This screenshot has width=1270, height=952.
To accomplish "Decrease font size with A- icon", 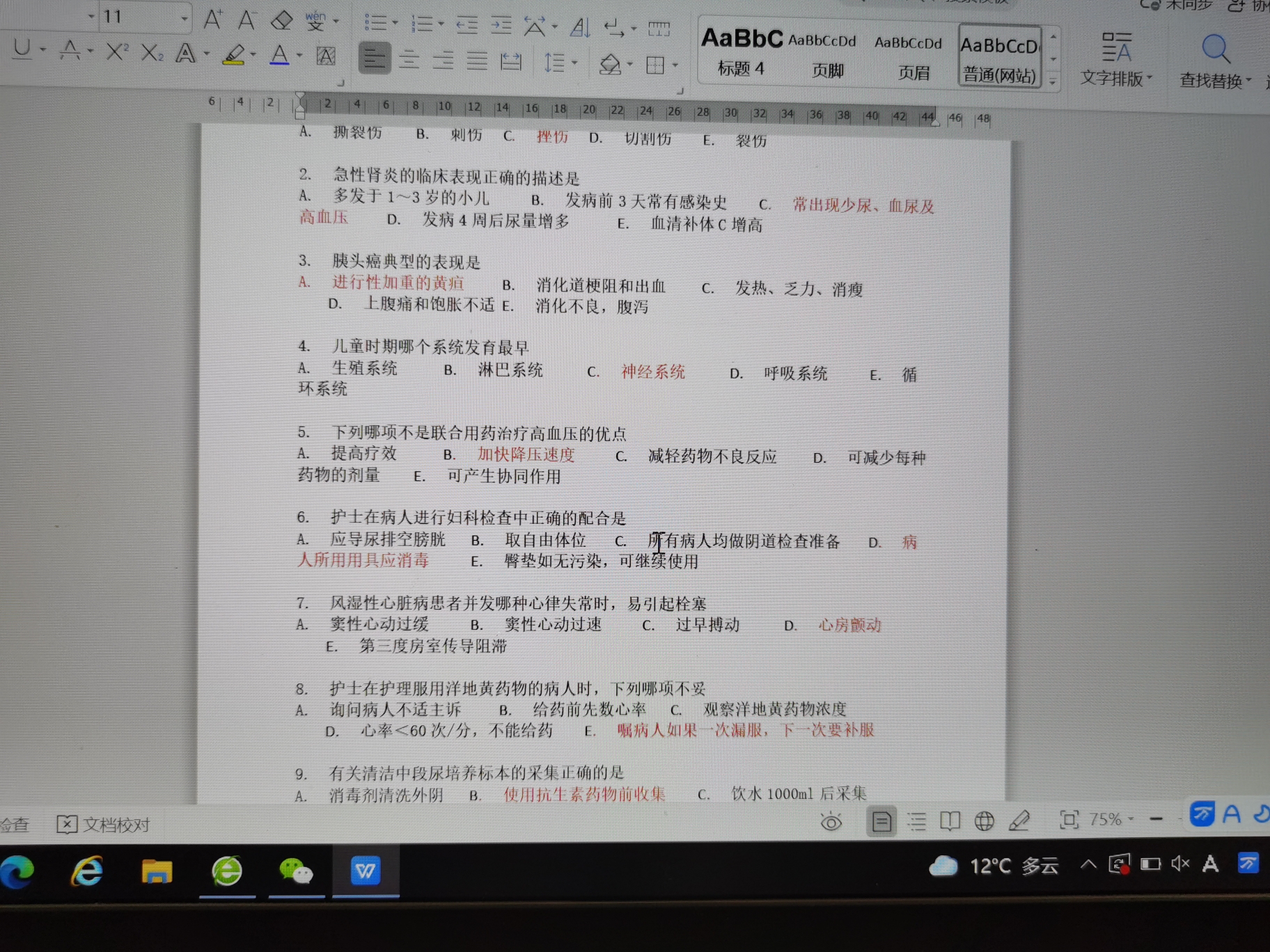I will click(x=246, y=19).
